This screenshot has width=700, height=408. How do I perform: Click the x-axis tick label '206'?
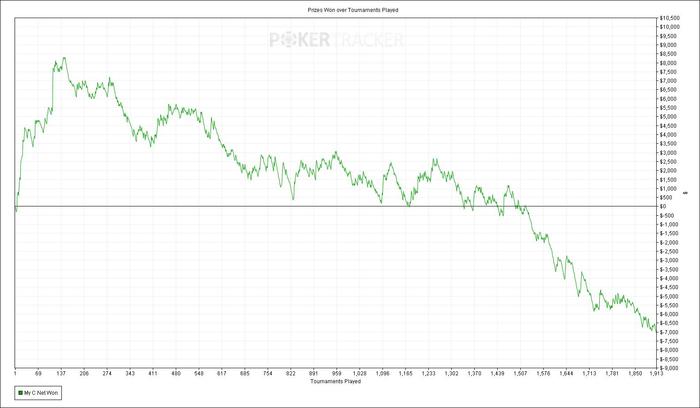coord(84,373)
